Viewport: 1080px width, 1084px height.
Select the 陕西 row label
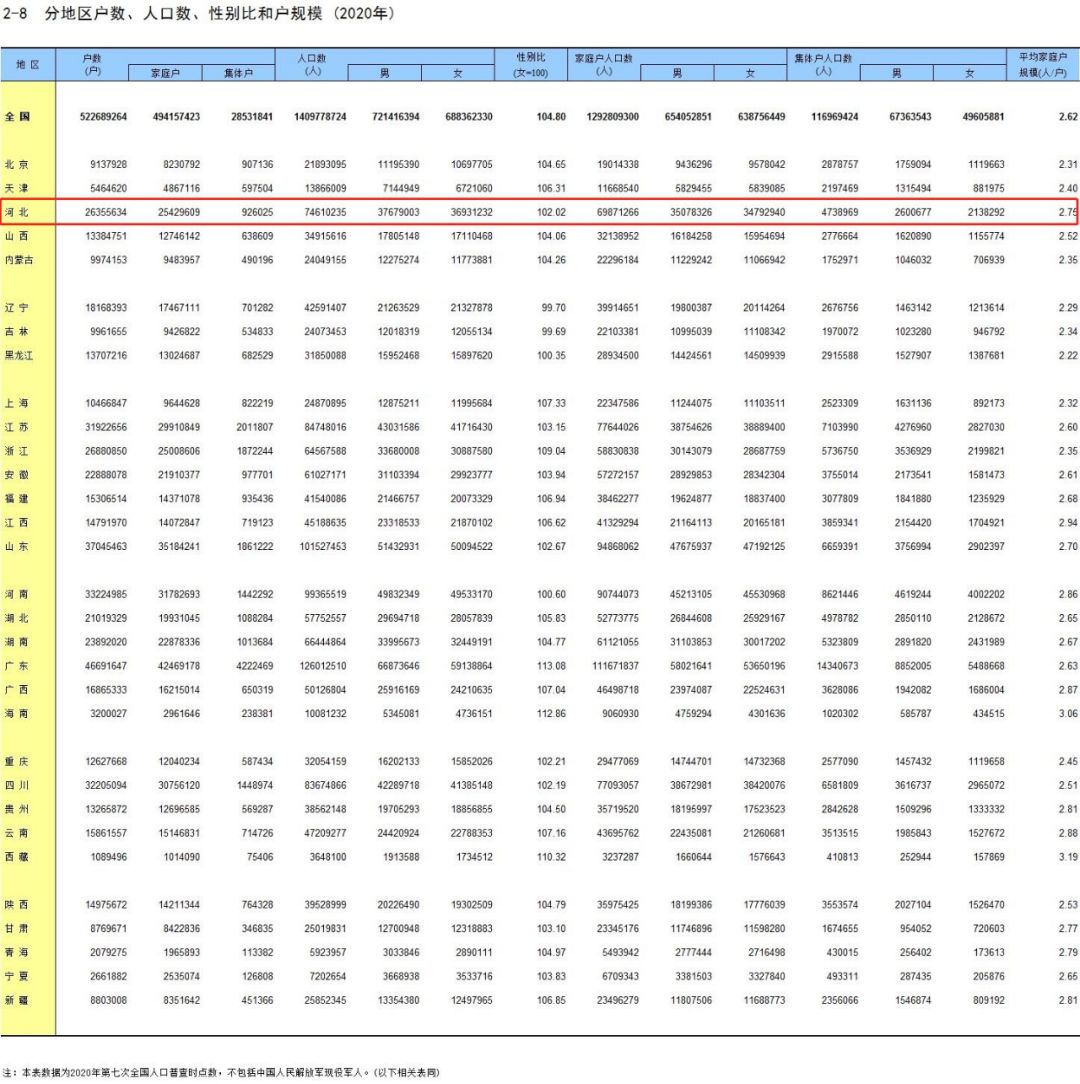(x=17, y=904)
